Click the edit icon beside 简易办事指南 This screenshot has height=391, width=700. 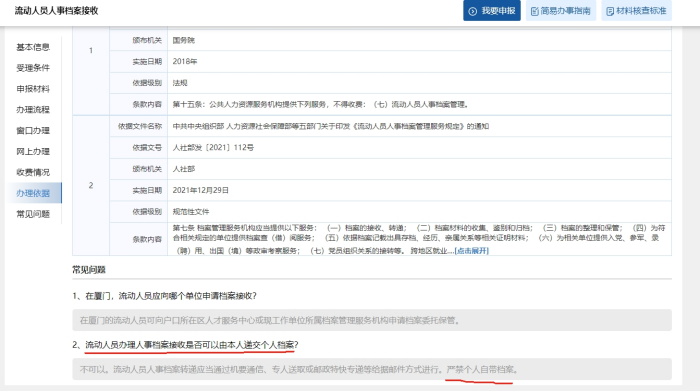534,11
